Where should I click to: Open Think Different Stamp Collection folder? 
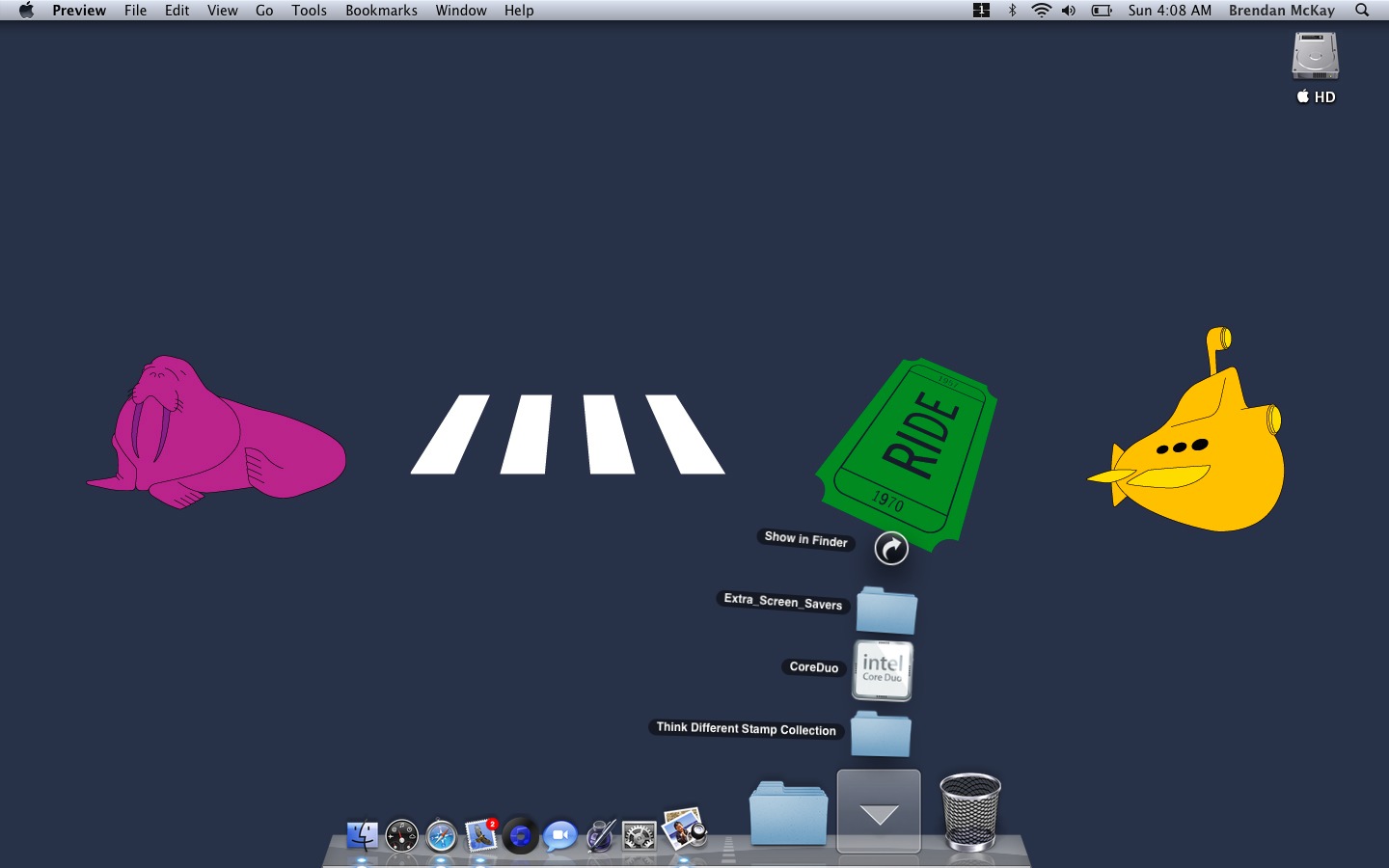click(881, 734)
